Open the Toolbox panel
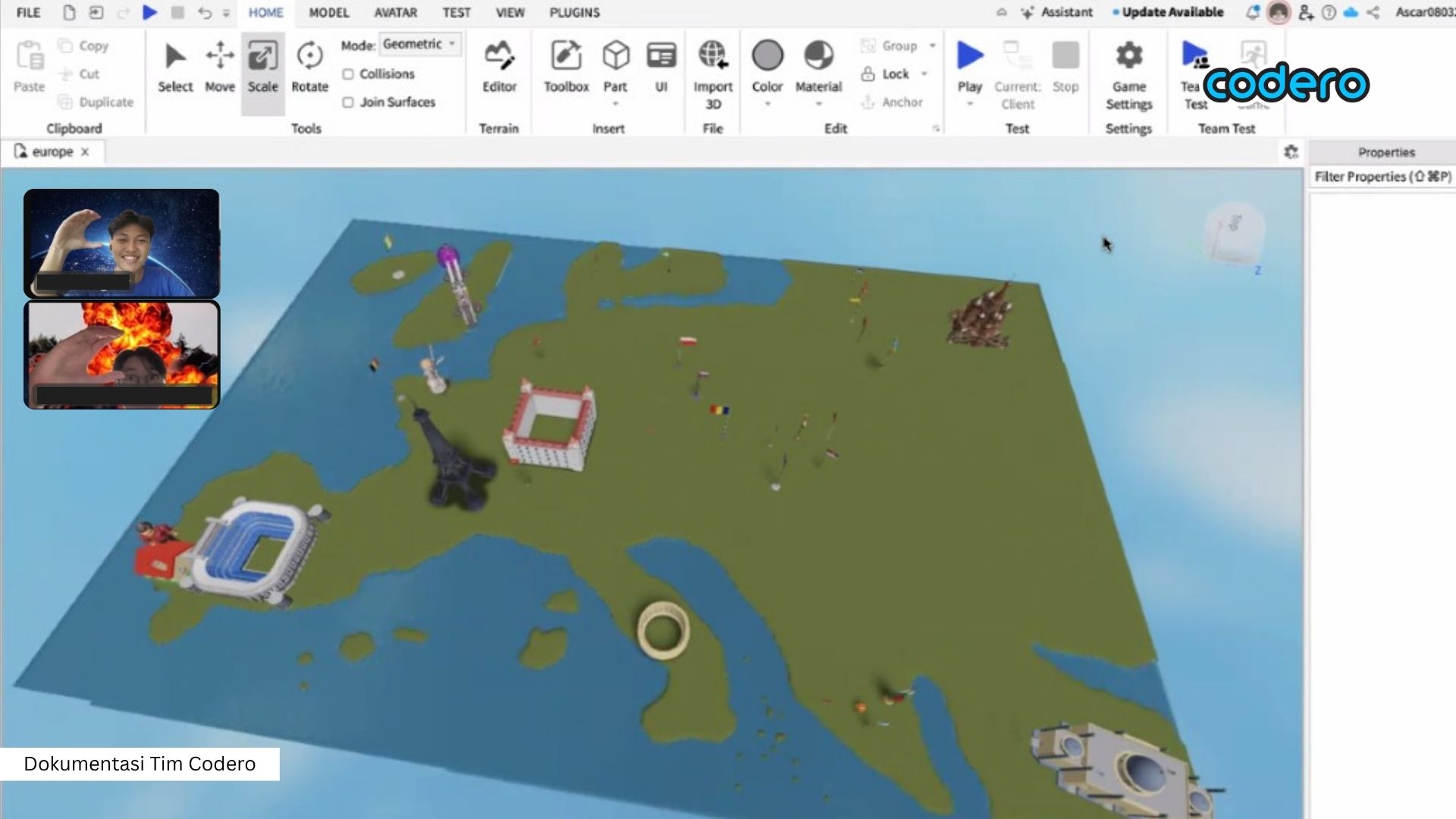 566,67
